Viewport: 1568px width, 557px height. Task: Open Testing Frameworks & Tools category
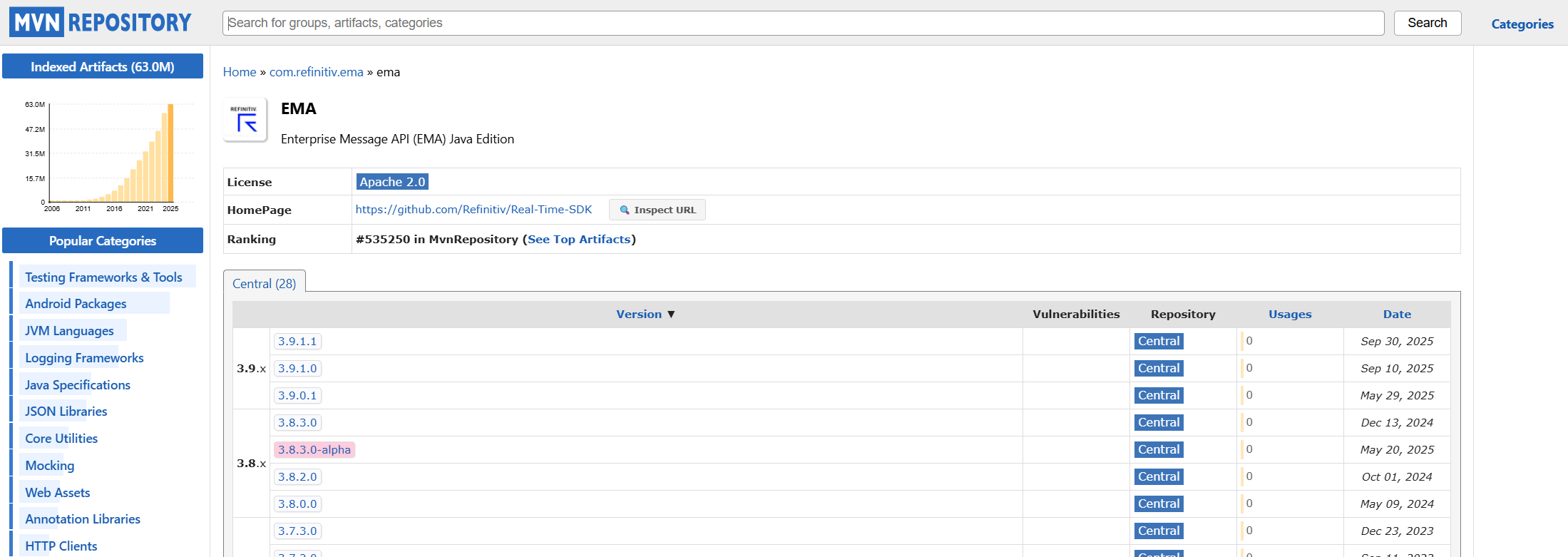coord(103,277)
